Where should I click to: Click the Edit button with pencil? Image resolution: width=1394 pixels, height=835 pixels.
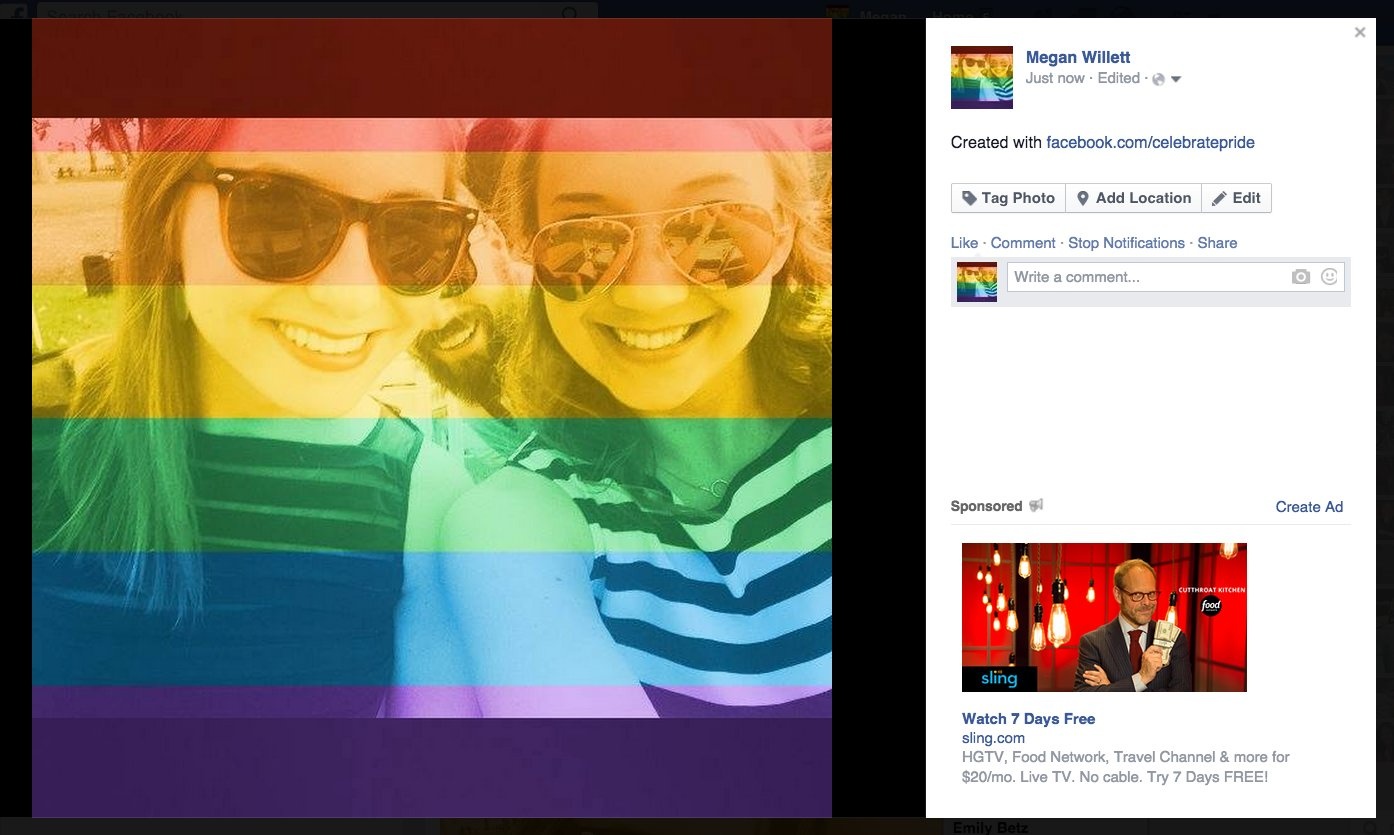point(1236,198)
